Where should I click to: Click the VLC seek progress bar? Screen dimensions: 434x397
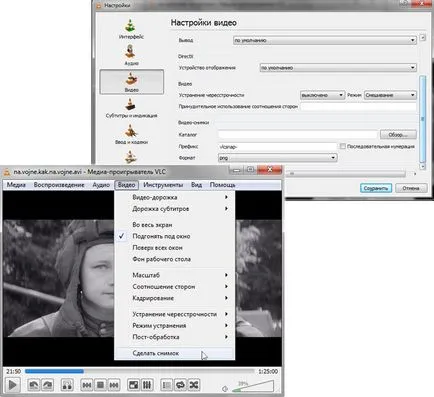(139, 371)
